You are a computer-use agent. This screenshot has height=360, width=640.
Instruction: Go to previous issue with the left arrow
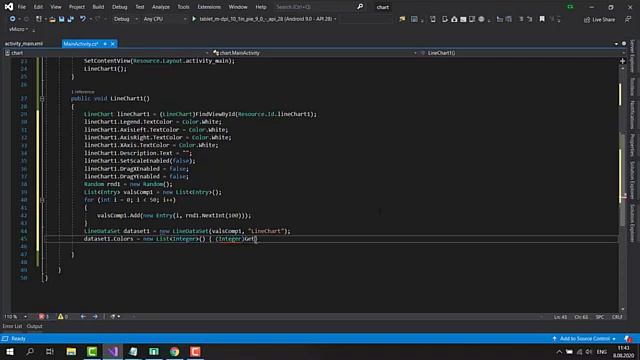tap(83, 317)
